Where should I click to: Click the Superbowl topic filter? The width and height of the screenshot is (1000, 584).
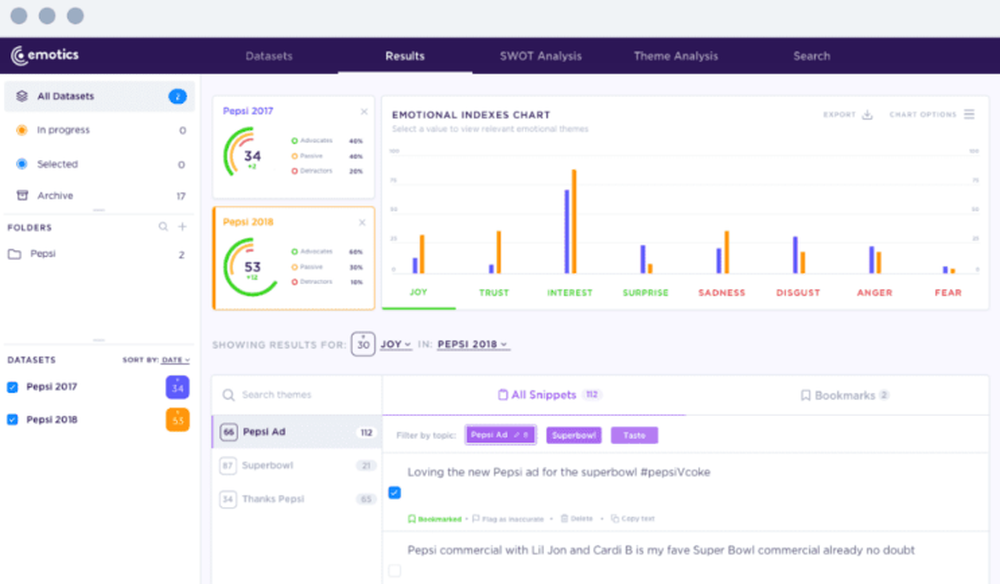[x=573, y=435]
